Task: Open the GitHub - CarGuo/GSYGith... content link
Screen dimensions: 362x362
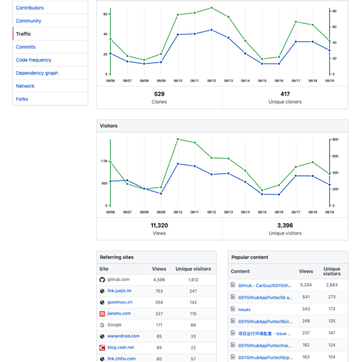Action: [265, 285]
